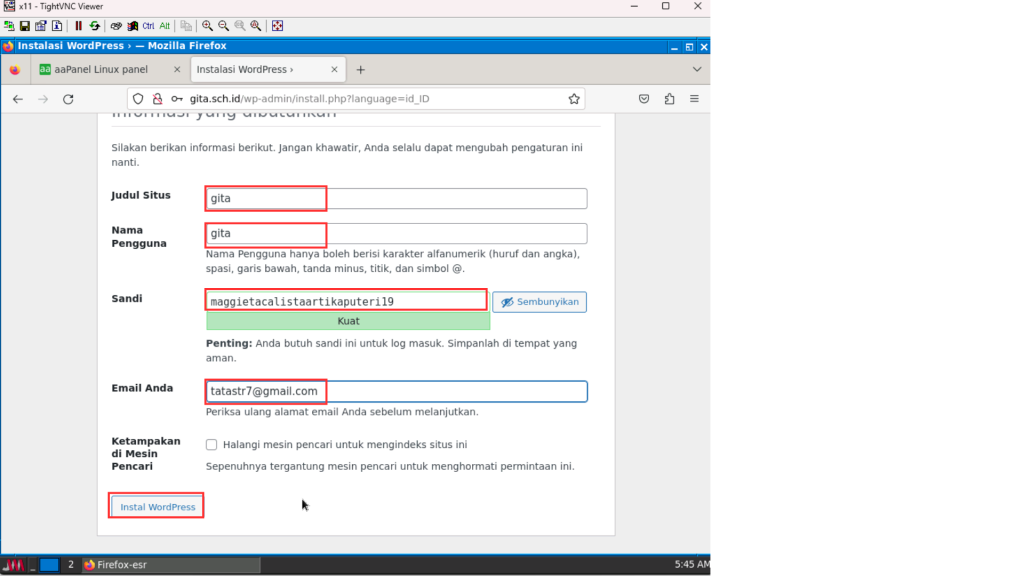The image size is (1024, 576).
Task: Toggle the Ctrl key in TightVNC toolbar
Action: (148, 26)
